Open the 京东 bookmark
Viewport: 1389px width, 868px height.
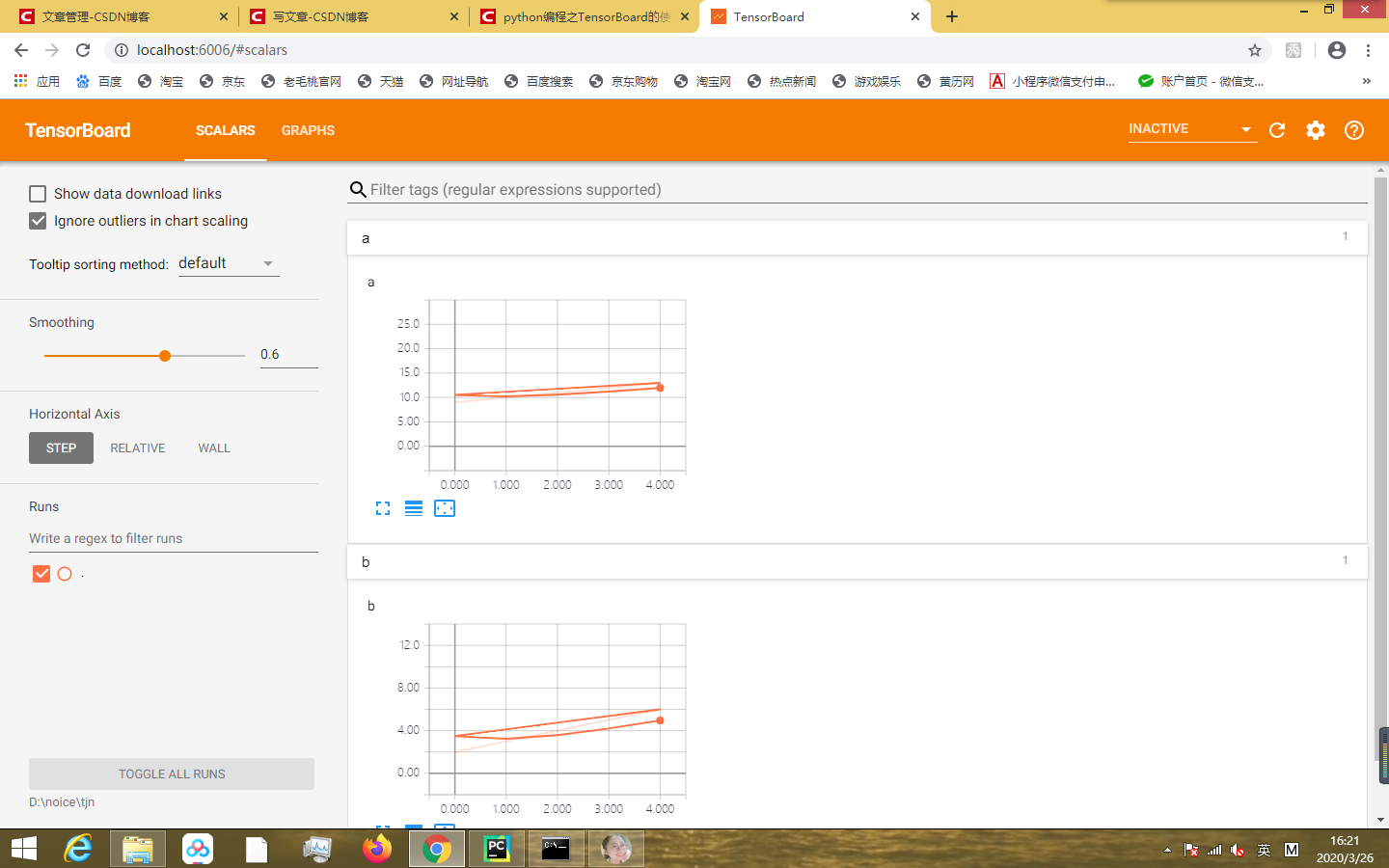point(222,81)
